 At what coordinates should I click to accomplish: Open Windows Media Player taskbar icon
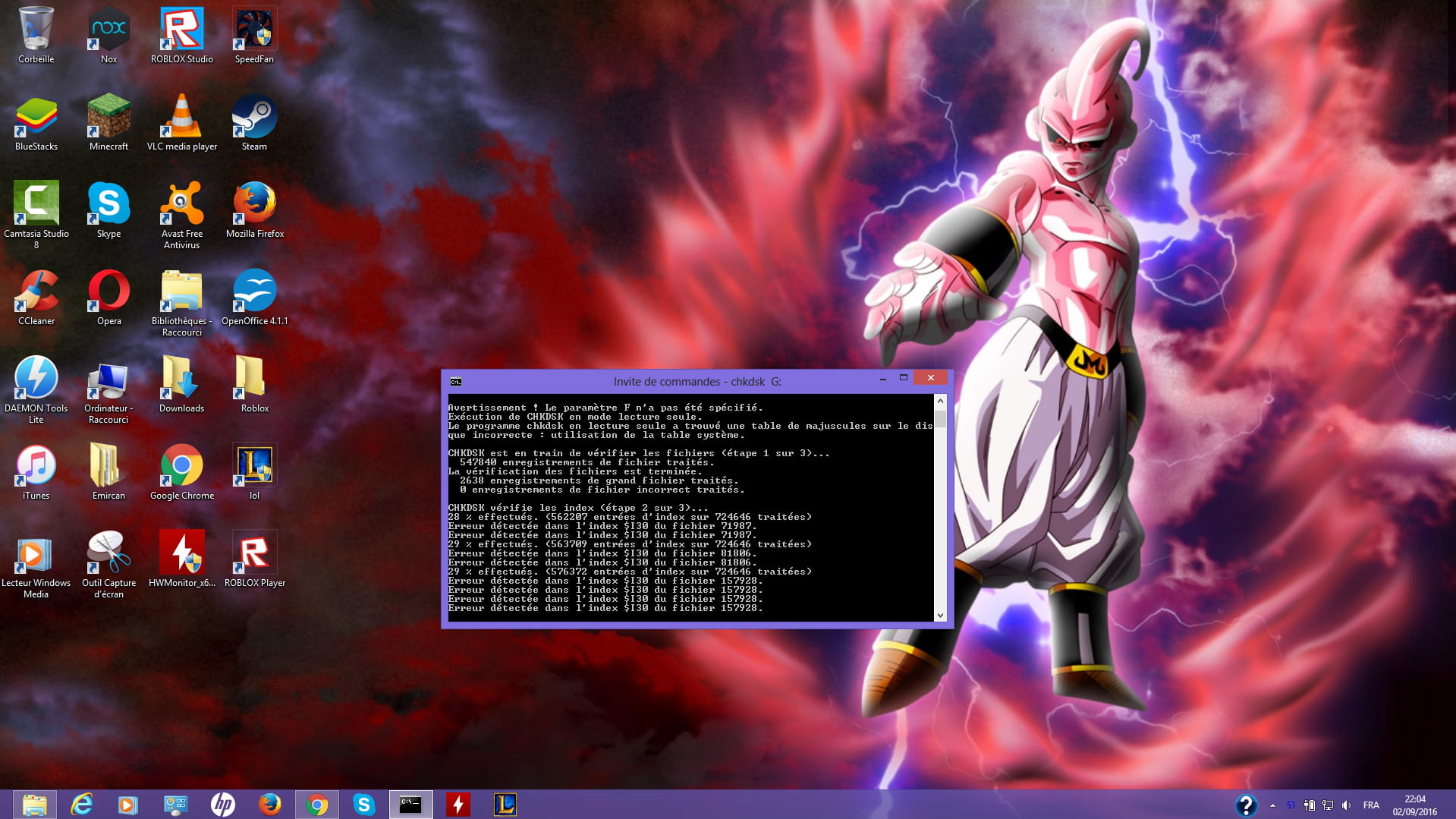coord(128,805)
